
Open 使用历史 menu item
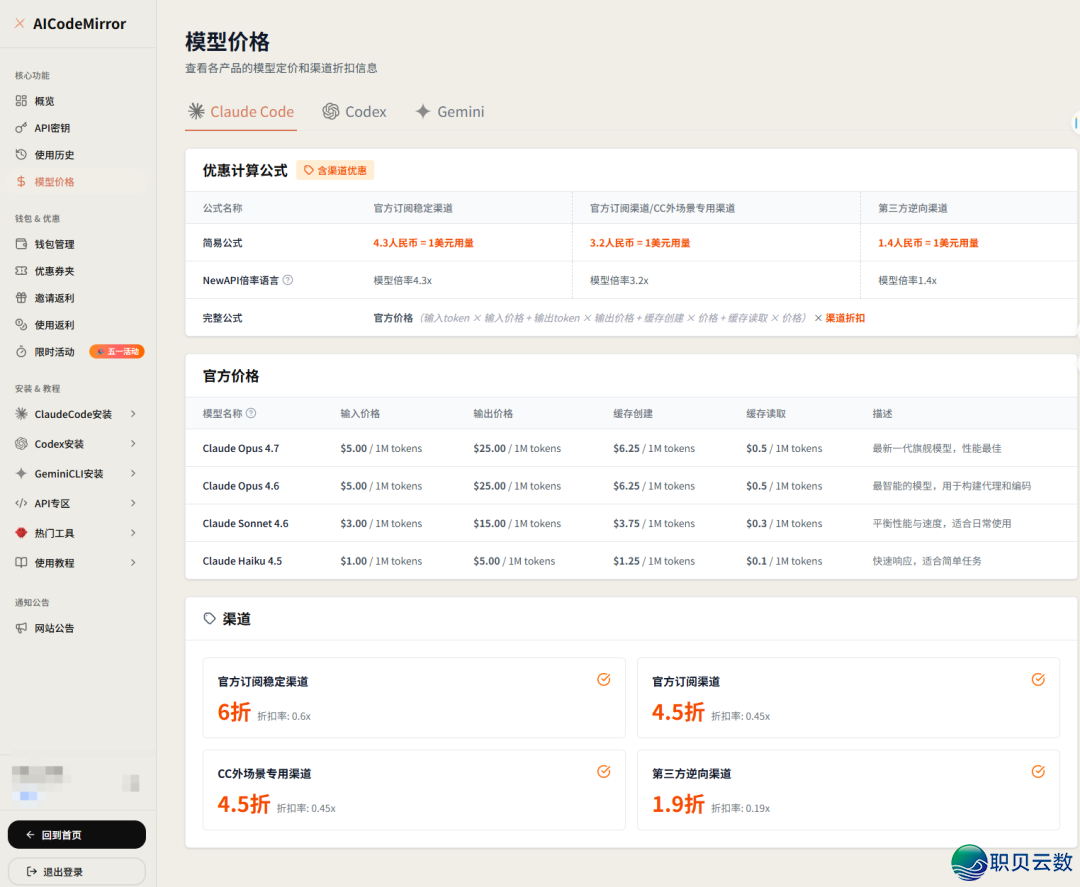coord(77,154)
